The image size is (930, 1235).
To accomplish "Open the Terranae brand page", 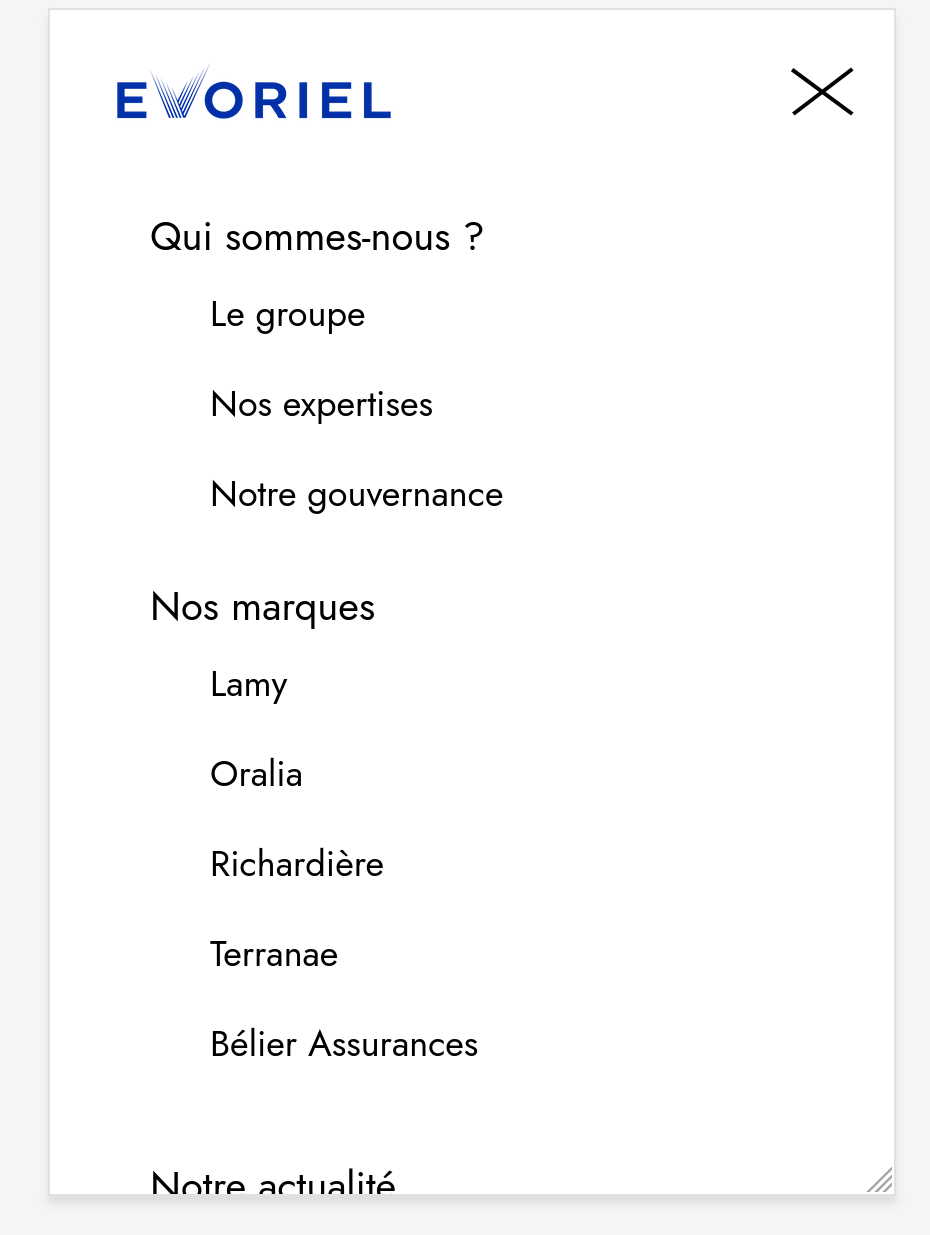I will [274, 954].
